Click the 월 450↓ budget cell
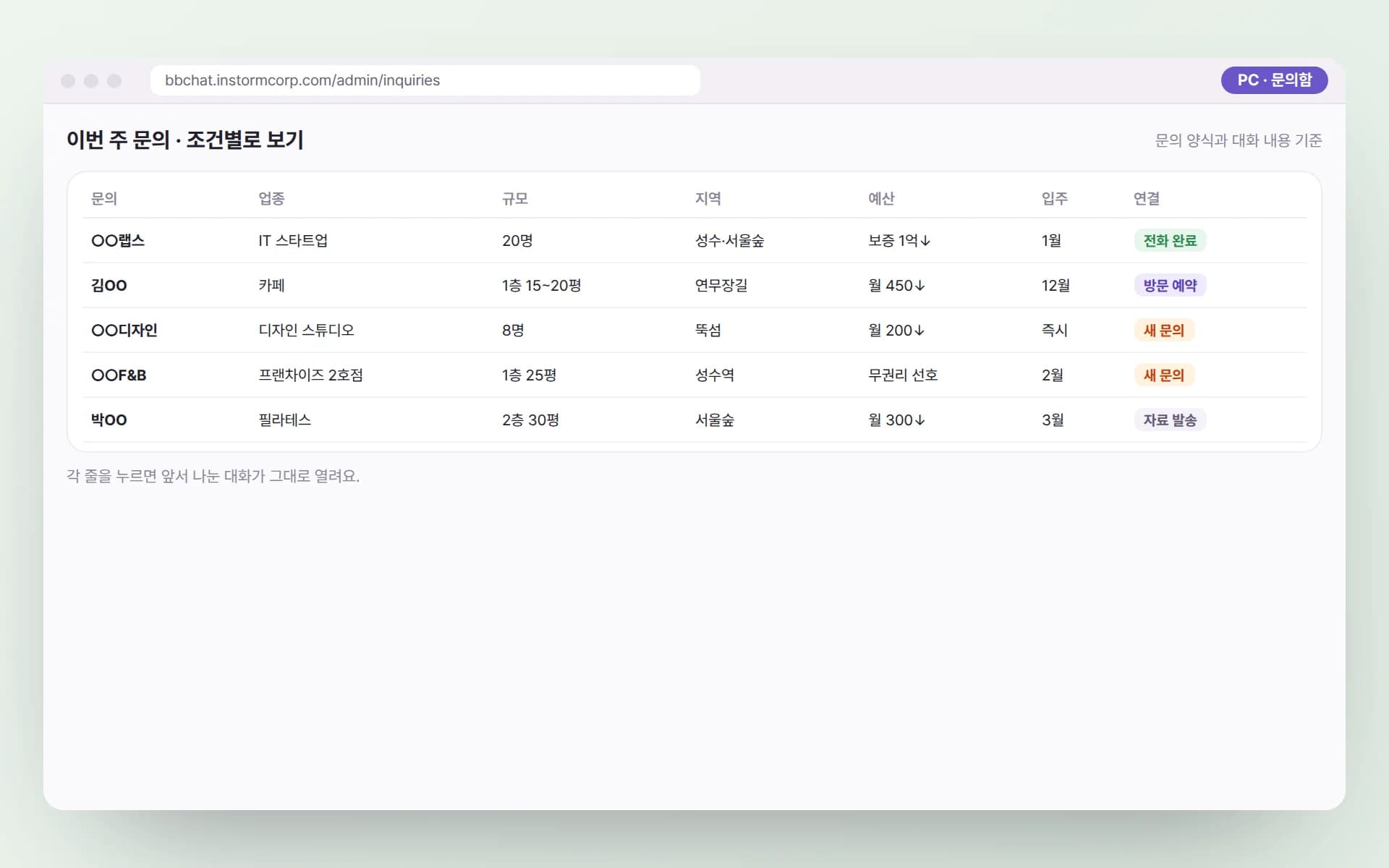This screenshot has height=868, width=1389. click(896, 285)
